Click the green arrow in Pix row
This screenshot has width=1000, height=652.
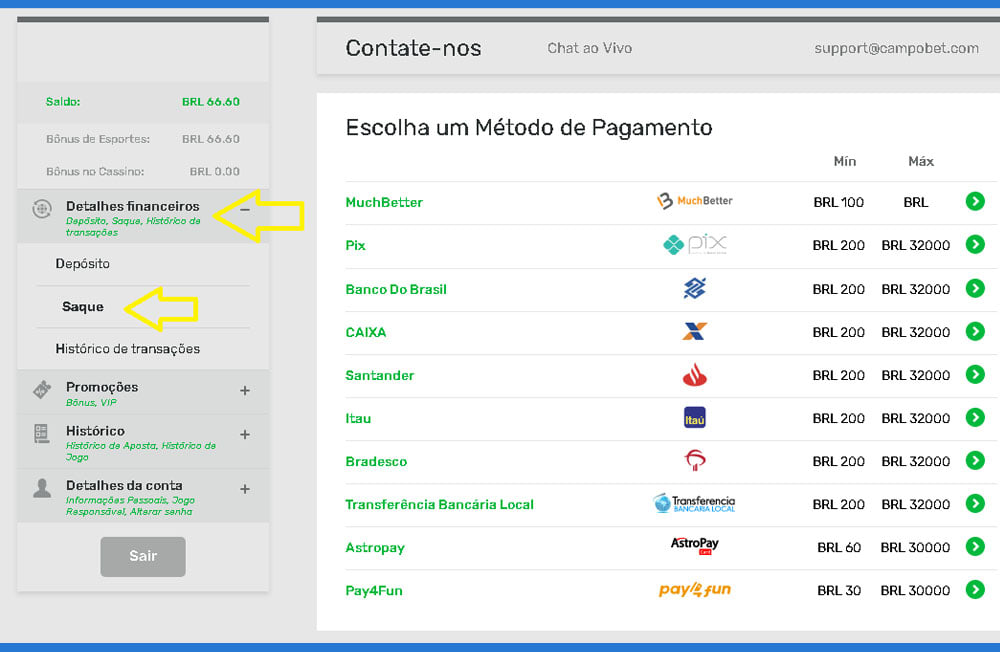[x=974, y=244]
